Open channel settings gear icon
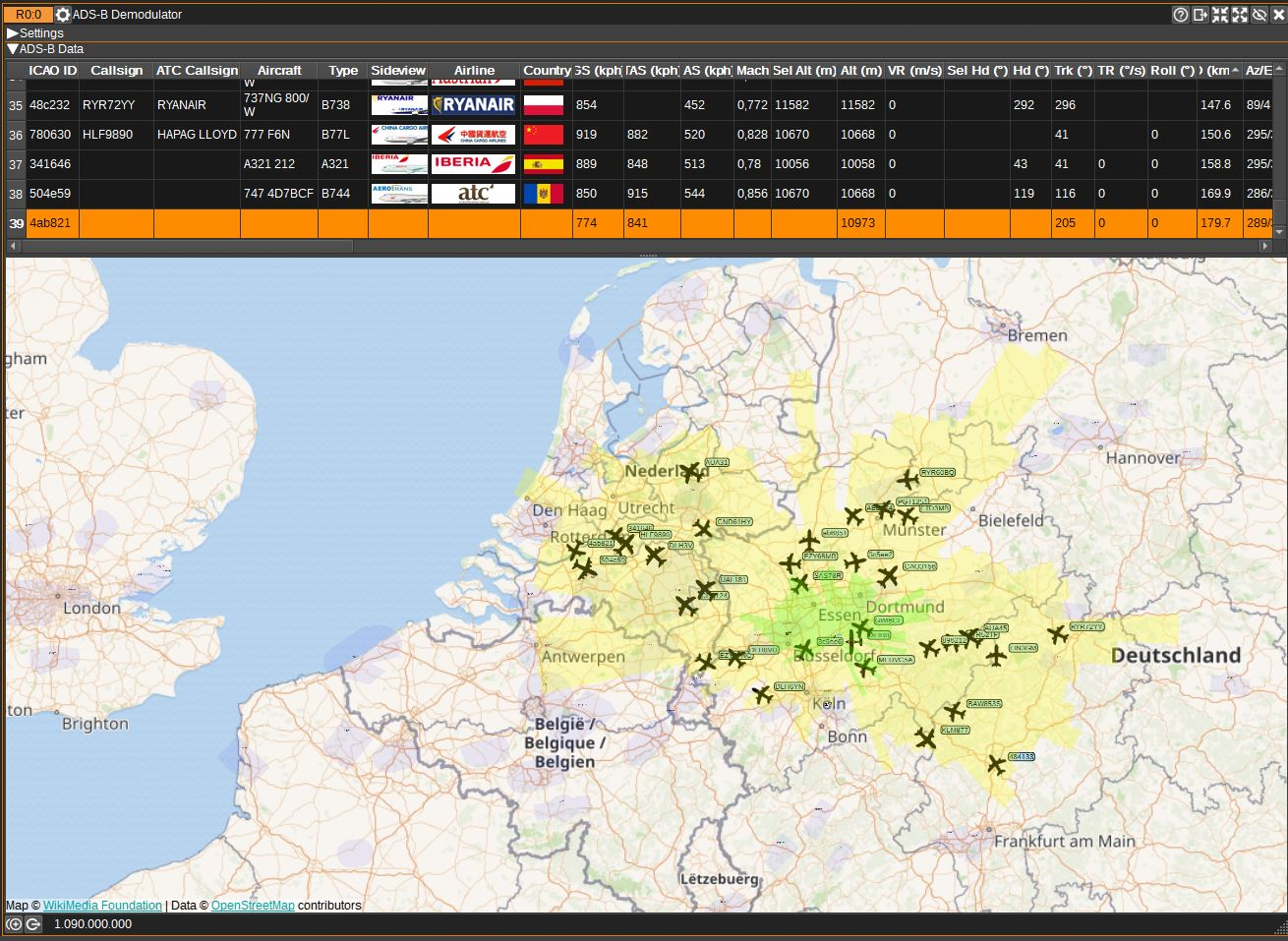This screenshot has height=941, width=1288. [63, 15]
